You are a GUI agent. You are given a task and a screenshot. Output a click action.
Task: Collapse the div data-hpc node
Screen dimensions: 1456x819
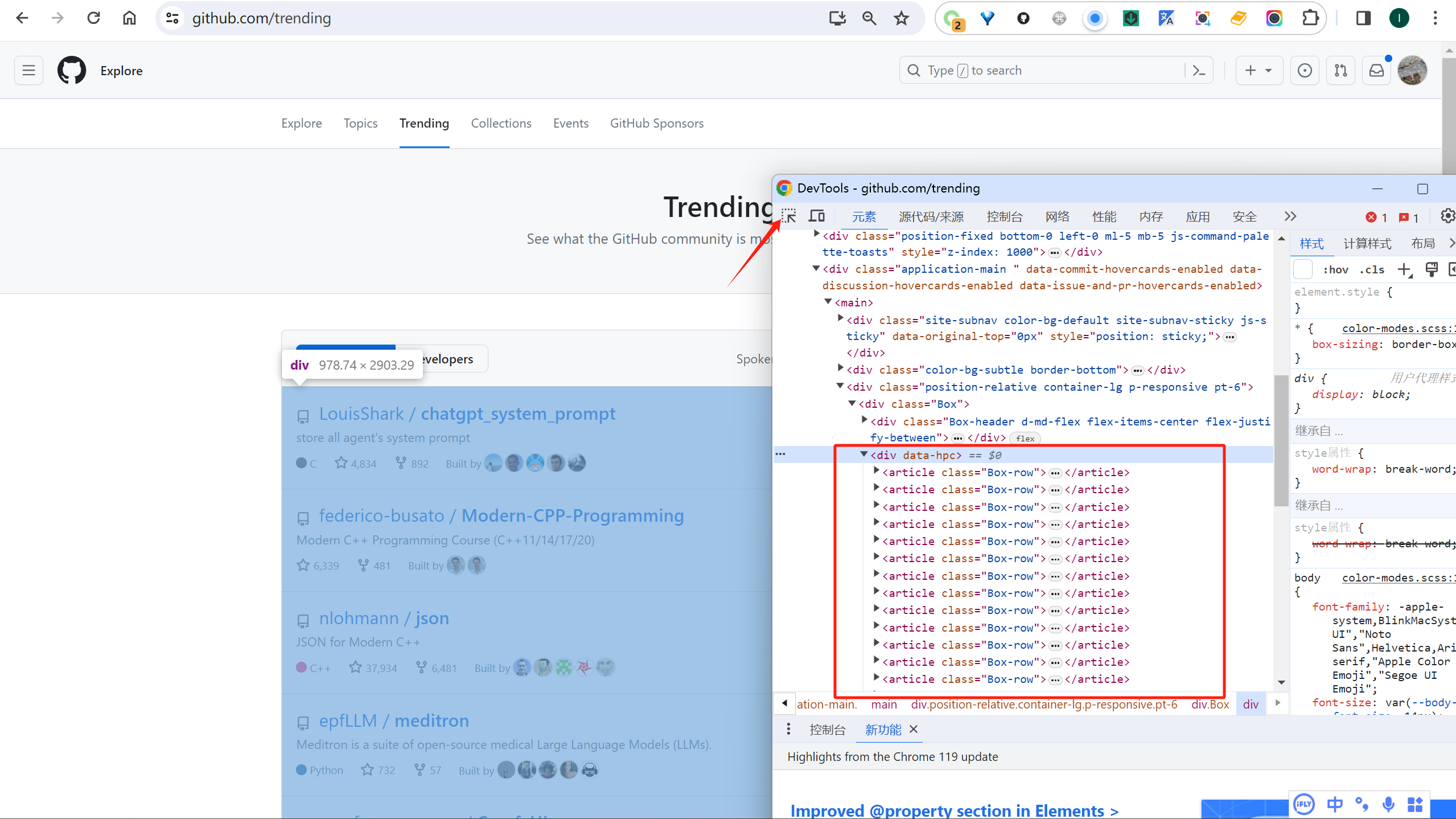tap(863, 454)
